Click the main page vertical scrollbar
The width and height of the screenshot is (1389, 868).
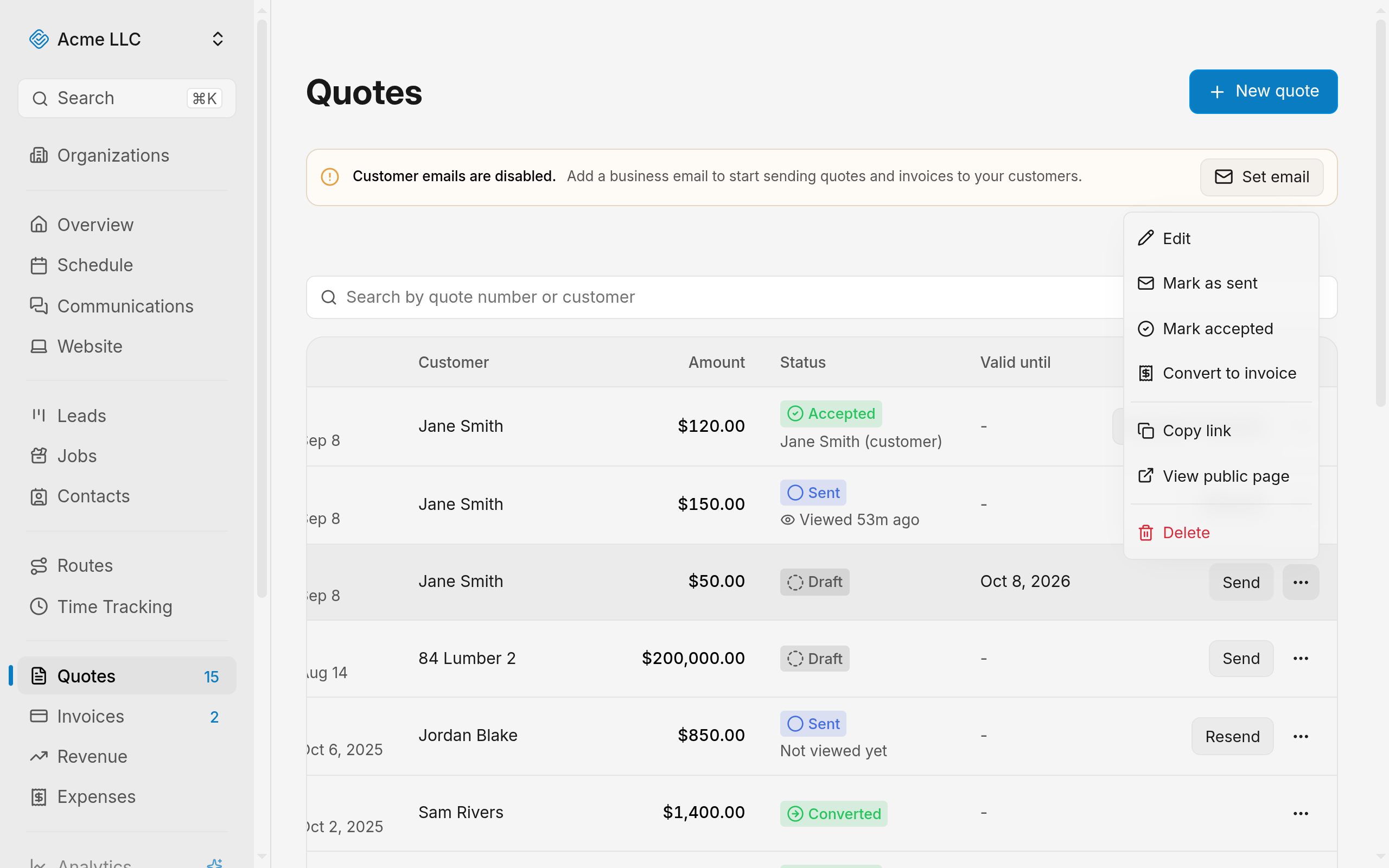[x=1380, y=214]
